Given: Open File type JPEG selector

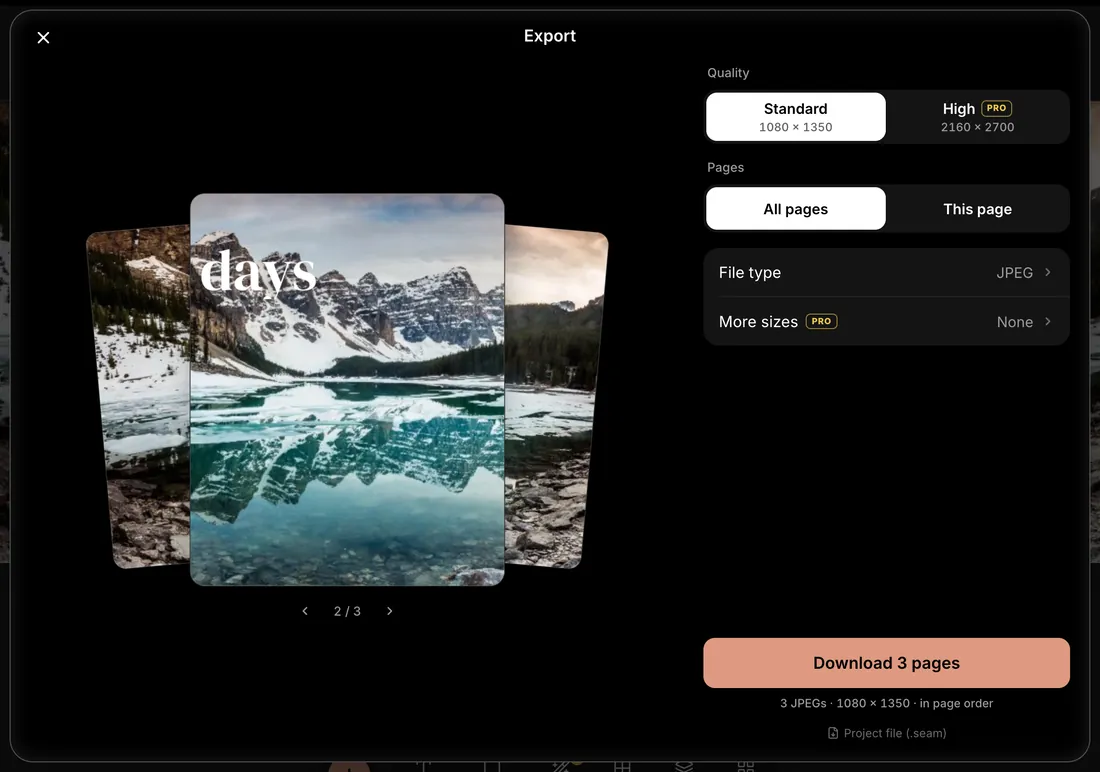Looking at the screenshot, I should coord(886,272).
